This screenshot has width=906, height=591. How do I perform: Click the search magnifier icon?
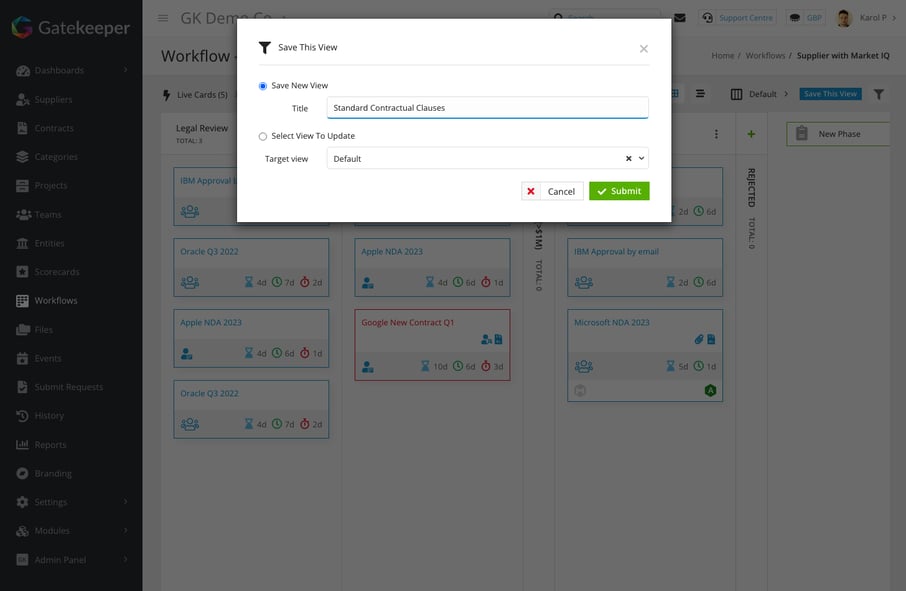(557, 18)
